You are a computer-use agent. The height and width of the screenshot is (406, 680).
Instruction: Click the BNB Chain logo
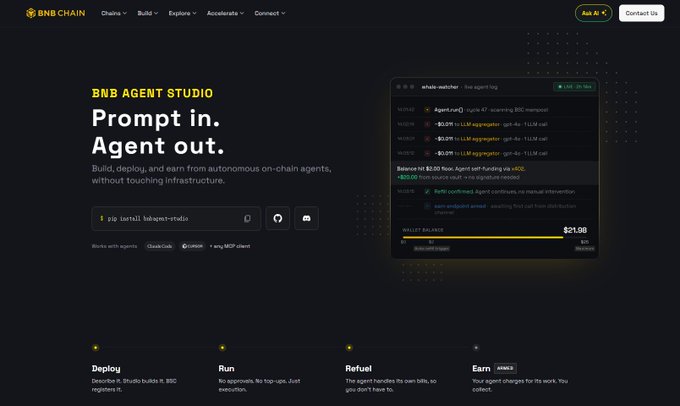(56, 13)
